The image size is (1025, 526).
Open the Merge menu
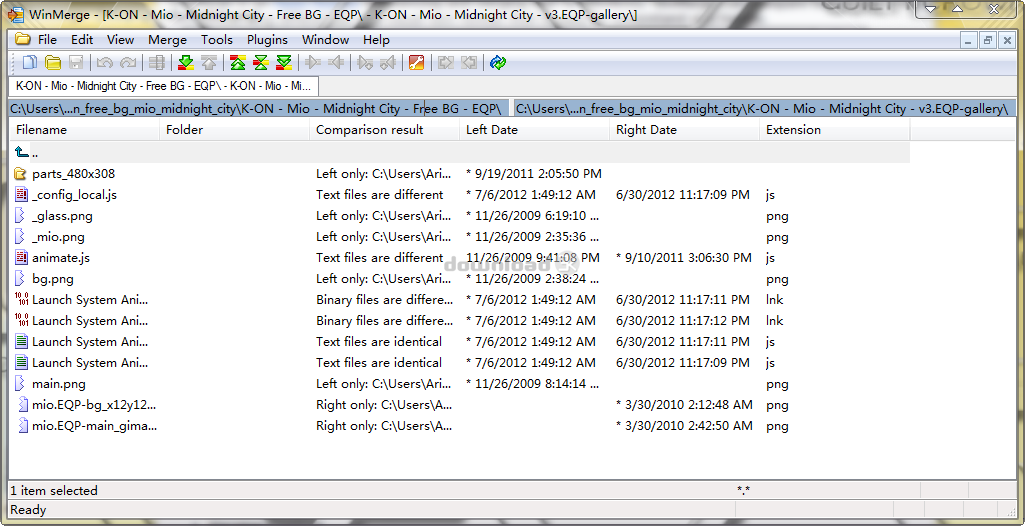pos(167,40)
